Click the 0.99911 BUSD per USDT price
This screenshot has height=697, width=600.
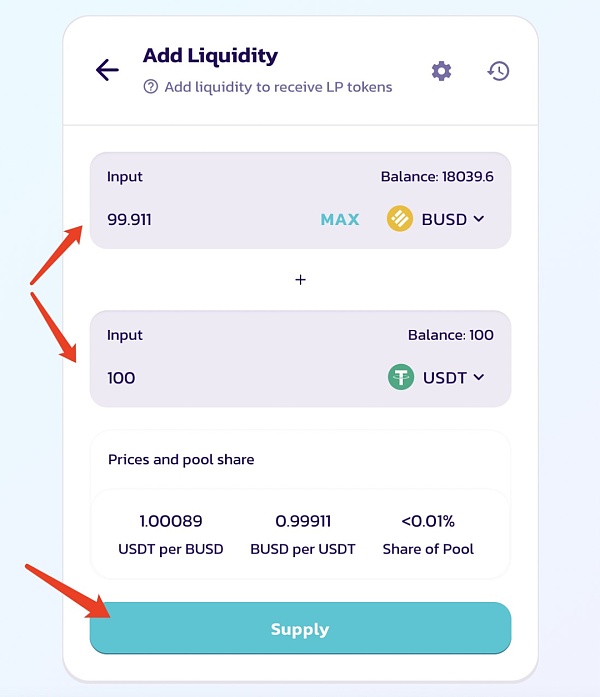coord(303,521)
